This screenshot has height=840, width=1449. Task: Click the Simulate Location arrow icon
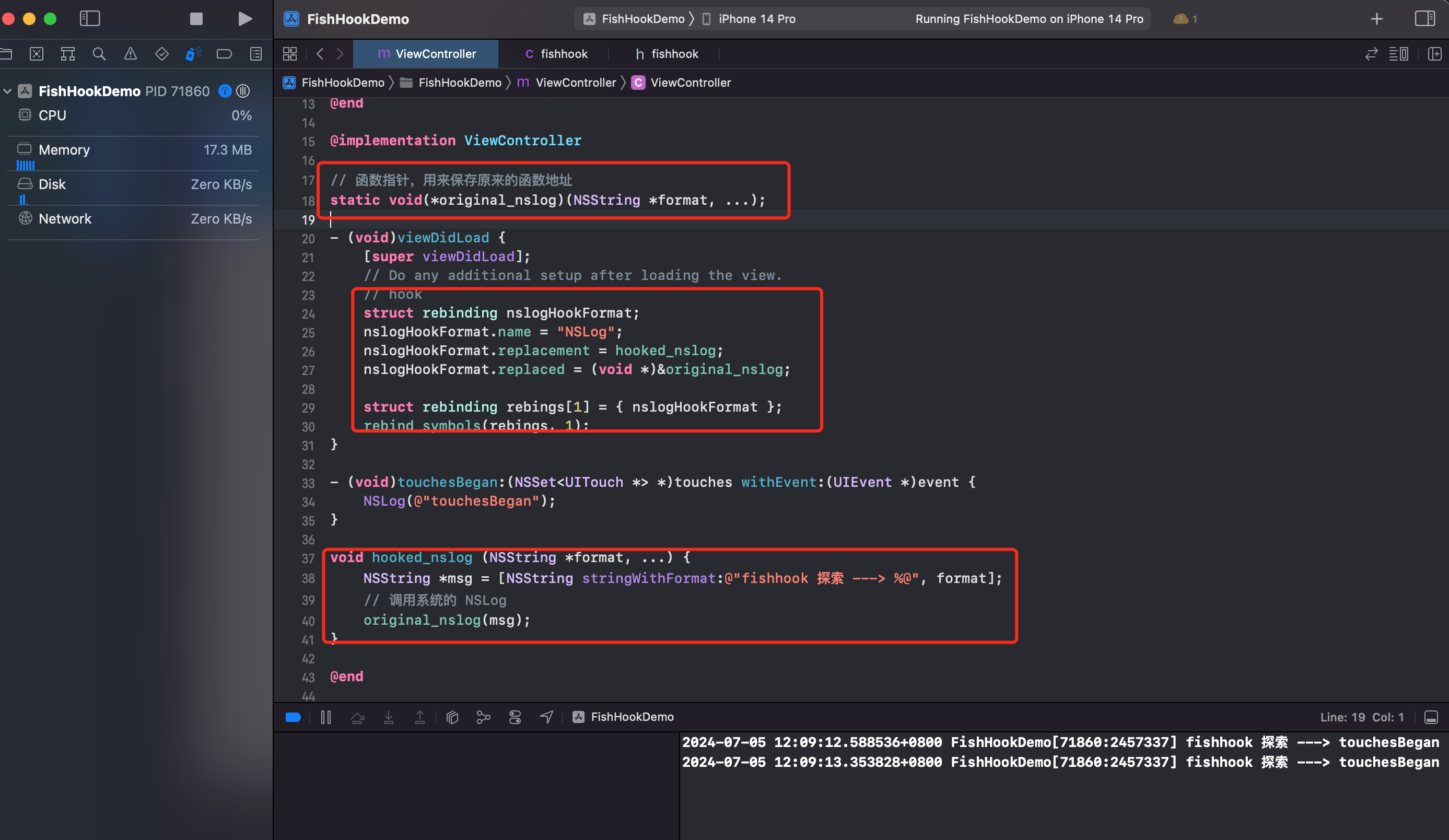click(x=546, y=717)
